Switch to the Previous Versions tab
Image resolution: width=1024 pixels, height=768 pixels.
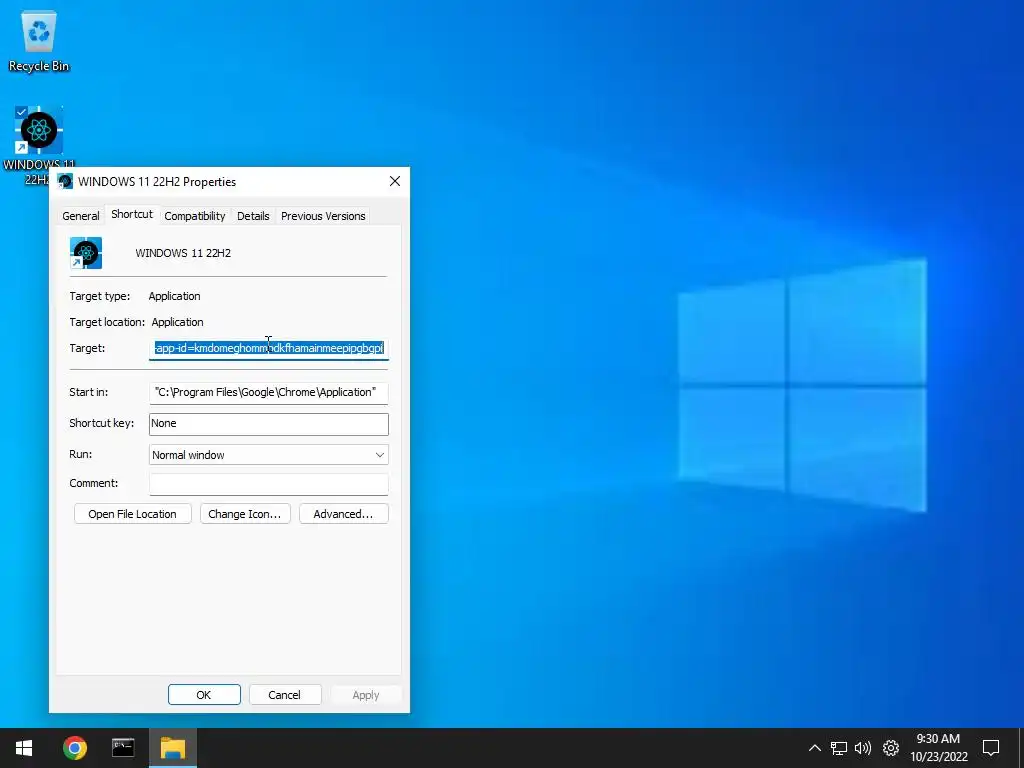tap(323, 216)
